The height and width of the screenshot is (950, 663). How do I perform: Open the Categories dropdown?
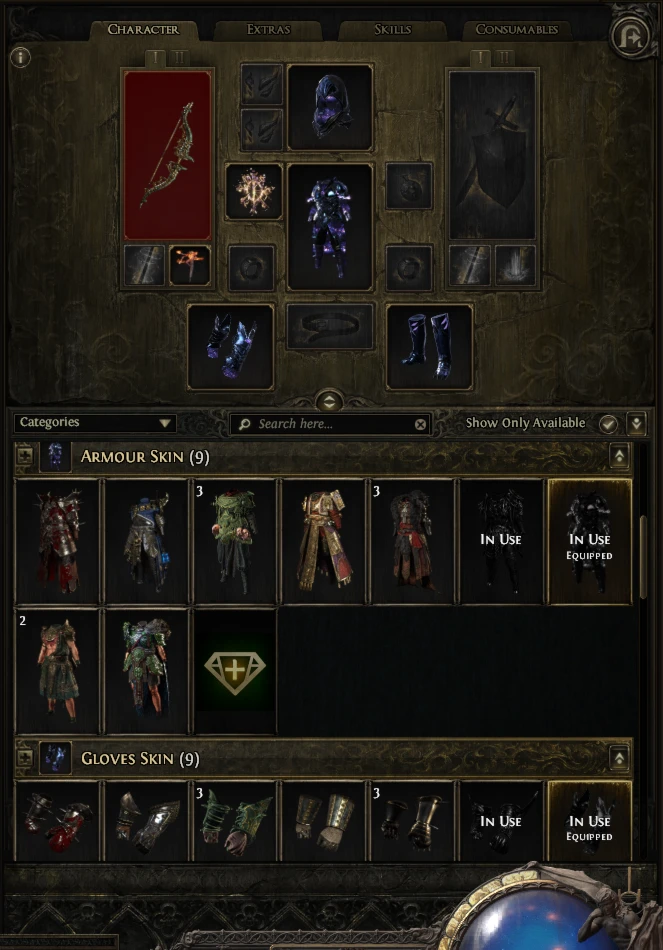click(x=95, y=423)
